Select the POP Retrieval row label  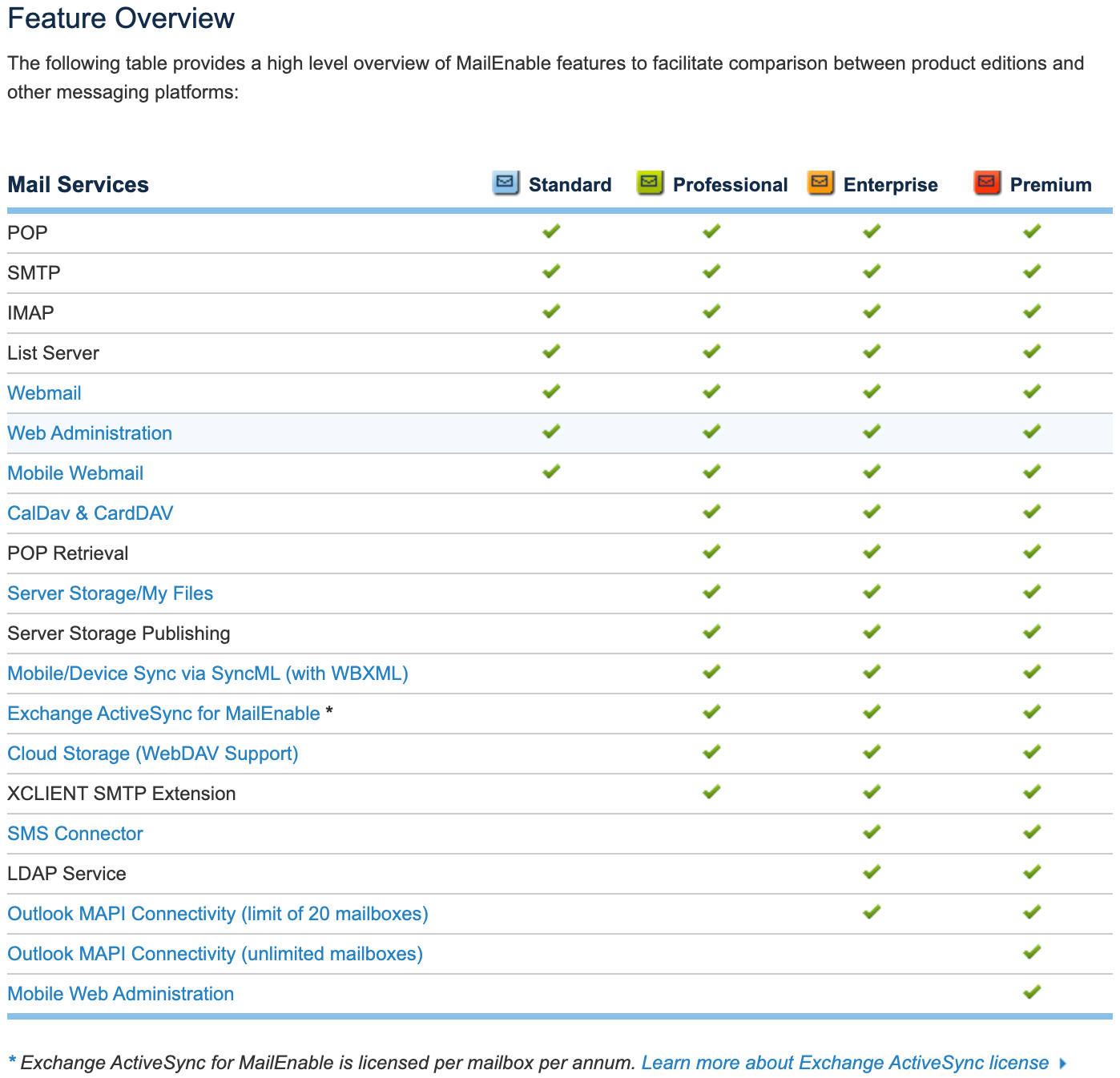click(68, 553)
